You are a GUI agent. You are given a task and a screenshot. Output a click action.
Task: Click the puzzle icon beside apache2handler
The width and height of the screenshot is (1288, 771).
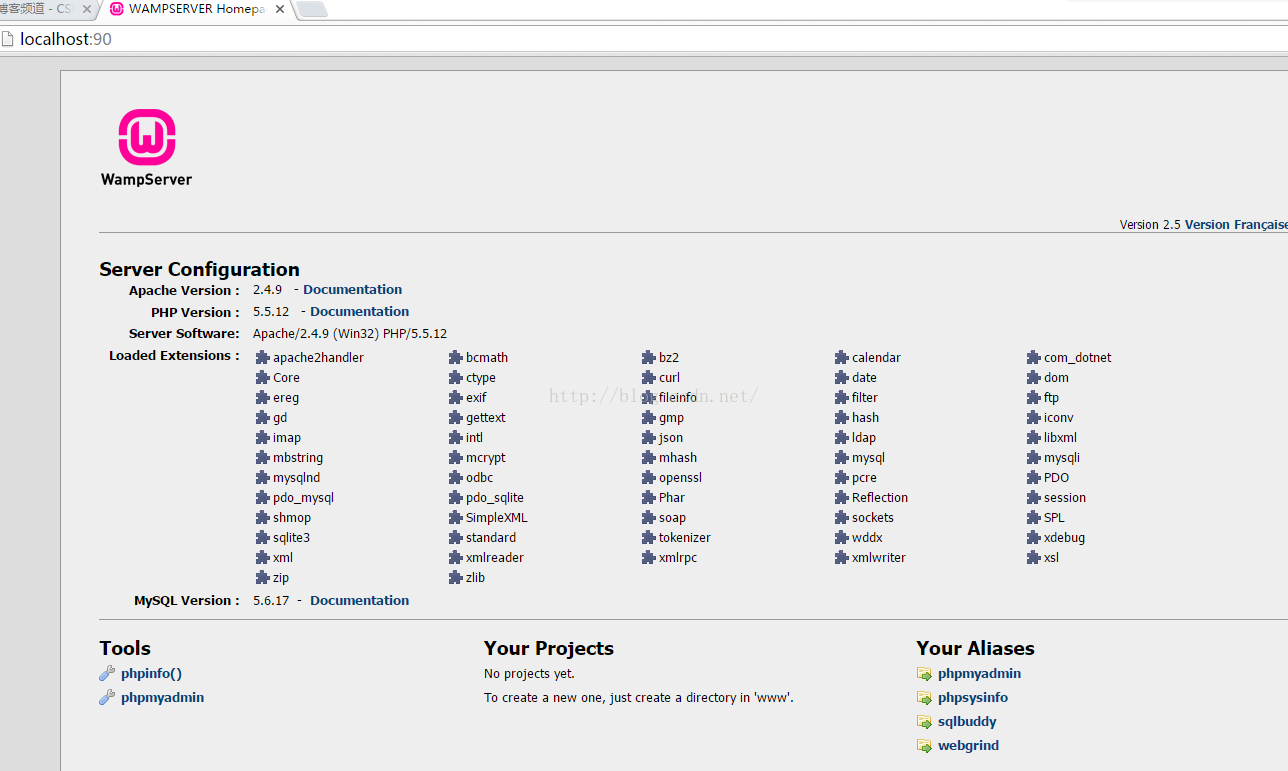pyautogui.click(x=262, y=357)
